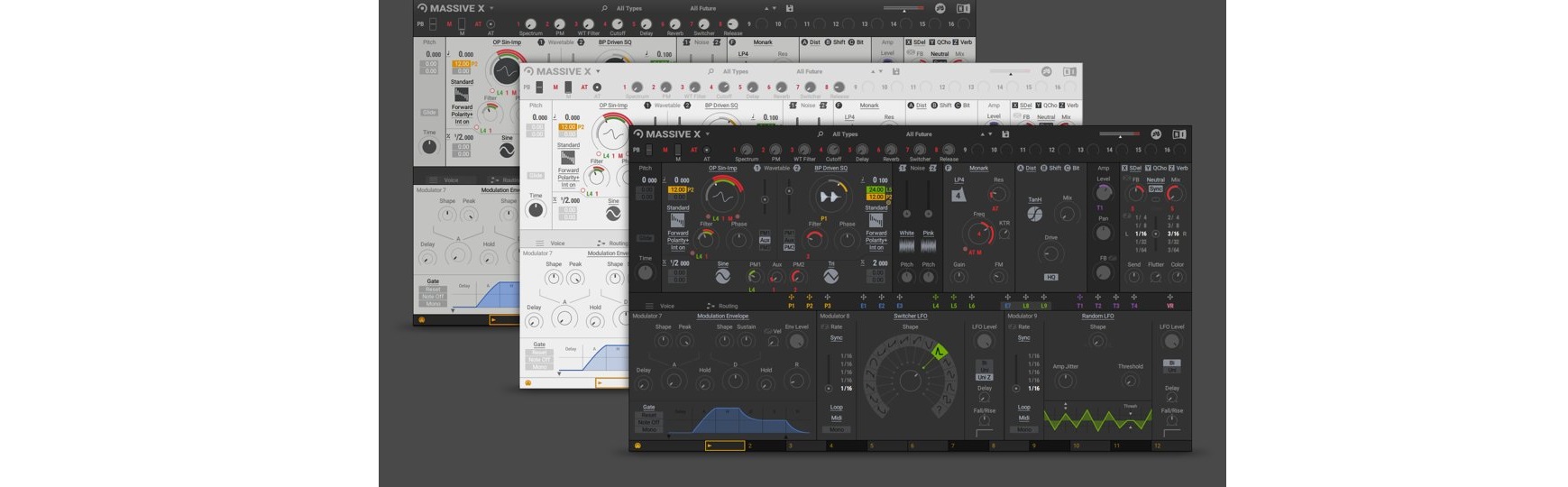Click MASSIVE X logo in the gray back window

click(452, 8)
